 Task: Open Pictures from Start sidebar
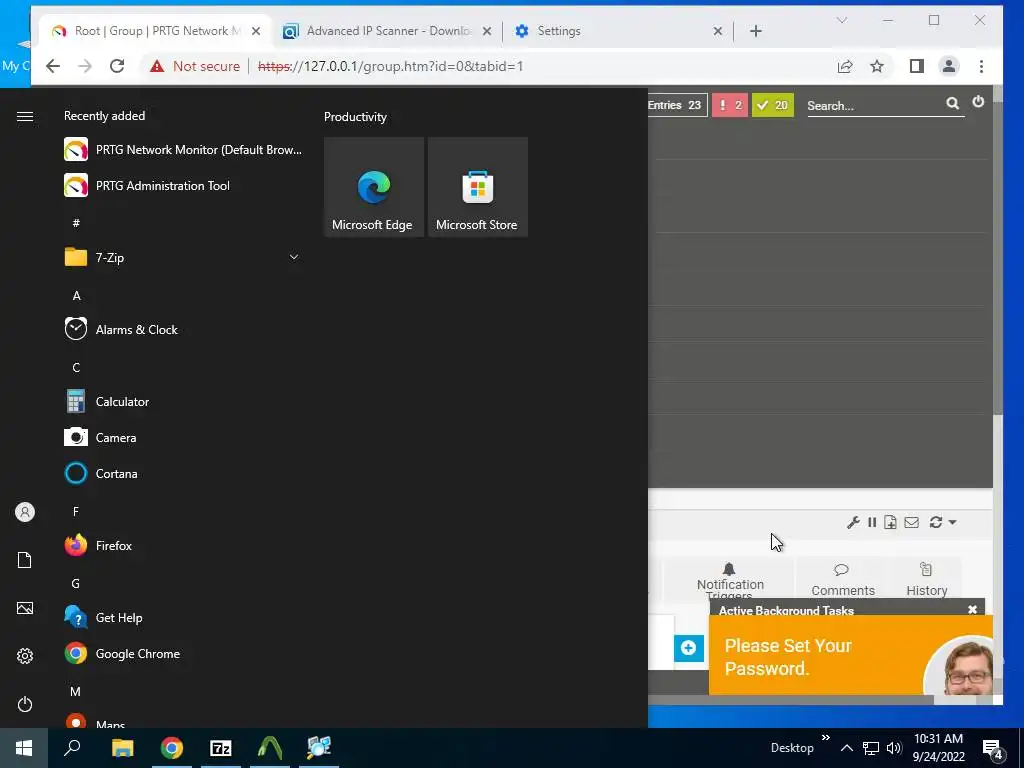(25, 608)
